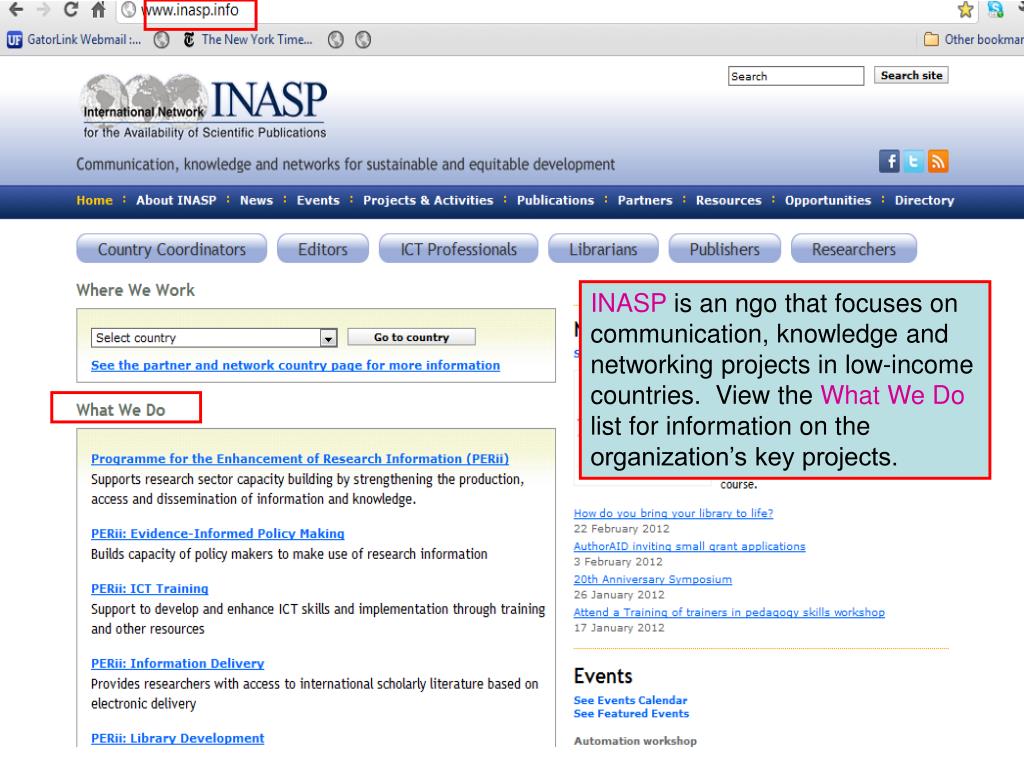
Task: Click the Where We Work heading
Action: click(x=135, y=290)
